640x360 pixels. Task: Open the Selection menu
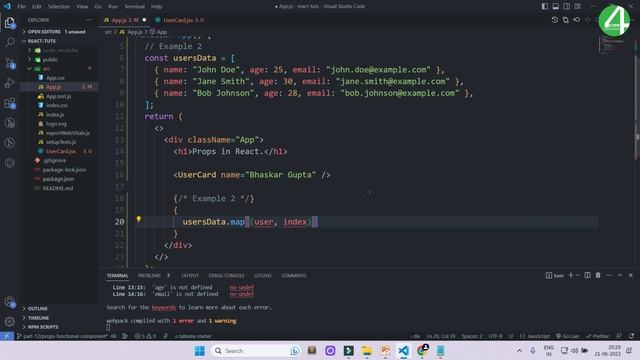pyautogui.click(x=59, y=7)
